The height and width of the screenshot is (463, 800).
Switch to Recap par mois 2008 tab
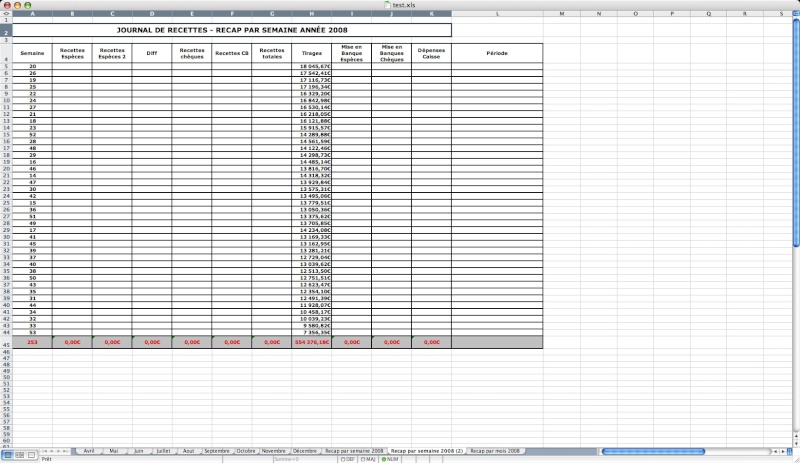494,451
